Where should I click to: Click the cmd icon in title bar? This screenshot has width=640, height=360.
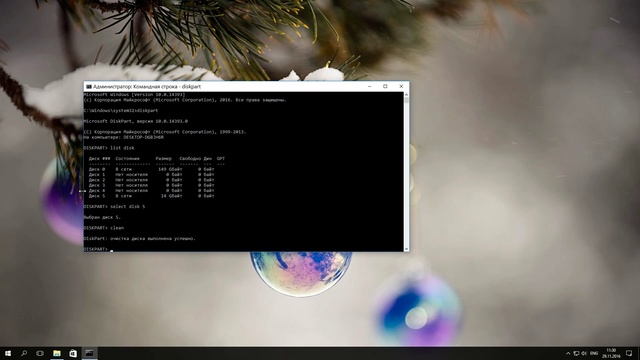(x=89, y=87)
